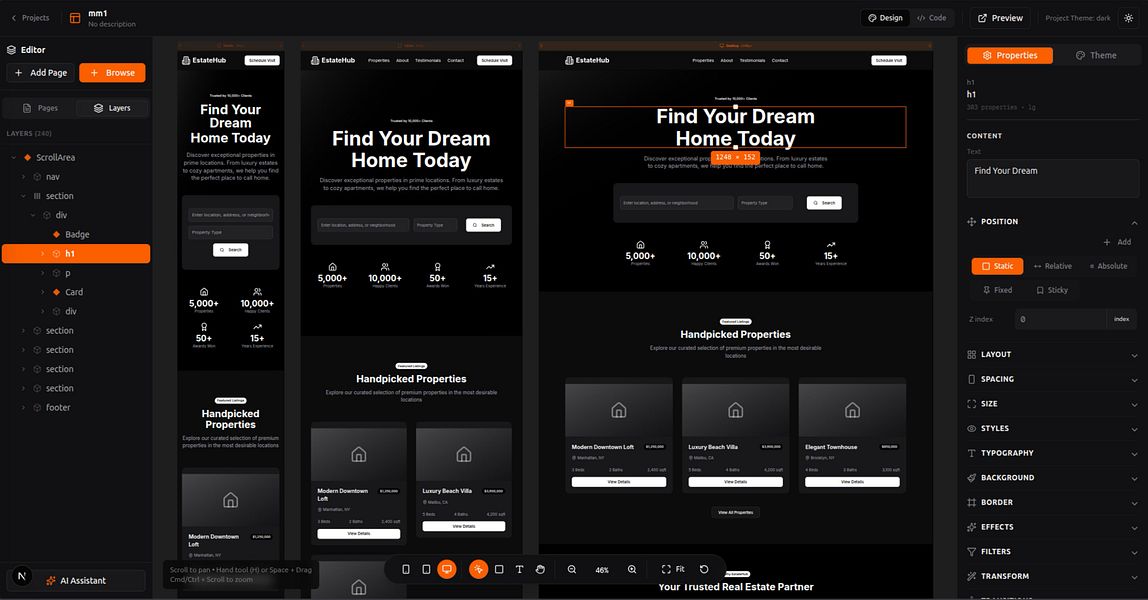Switch to Code view
Viewport: 1148px width, 600px height.
click(931, 18)
